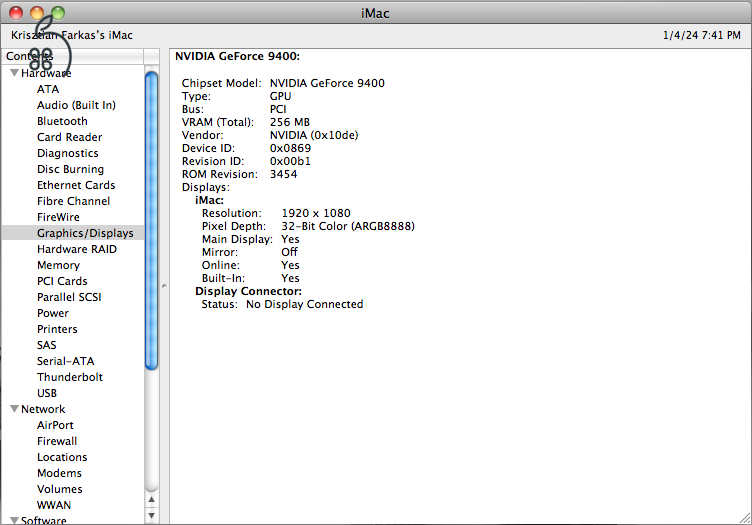This screenshot has height=525, width=752.
Task: Click No Display Connected status text
Action: [305, 304]
